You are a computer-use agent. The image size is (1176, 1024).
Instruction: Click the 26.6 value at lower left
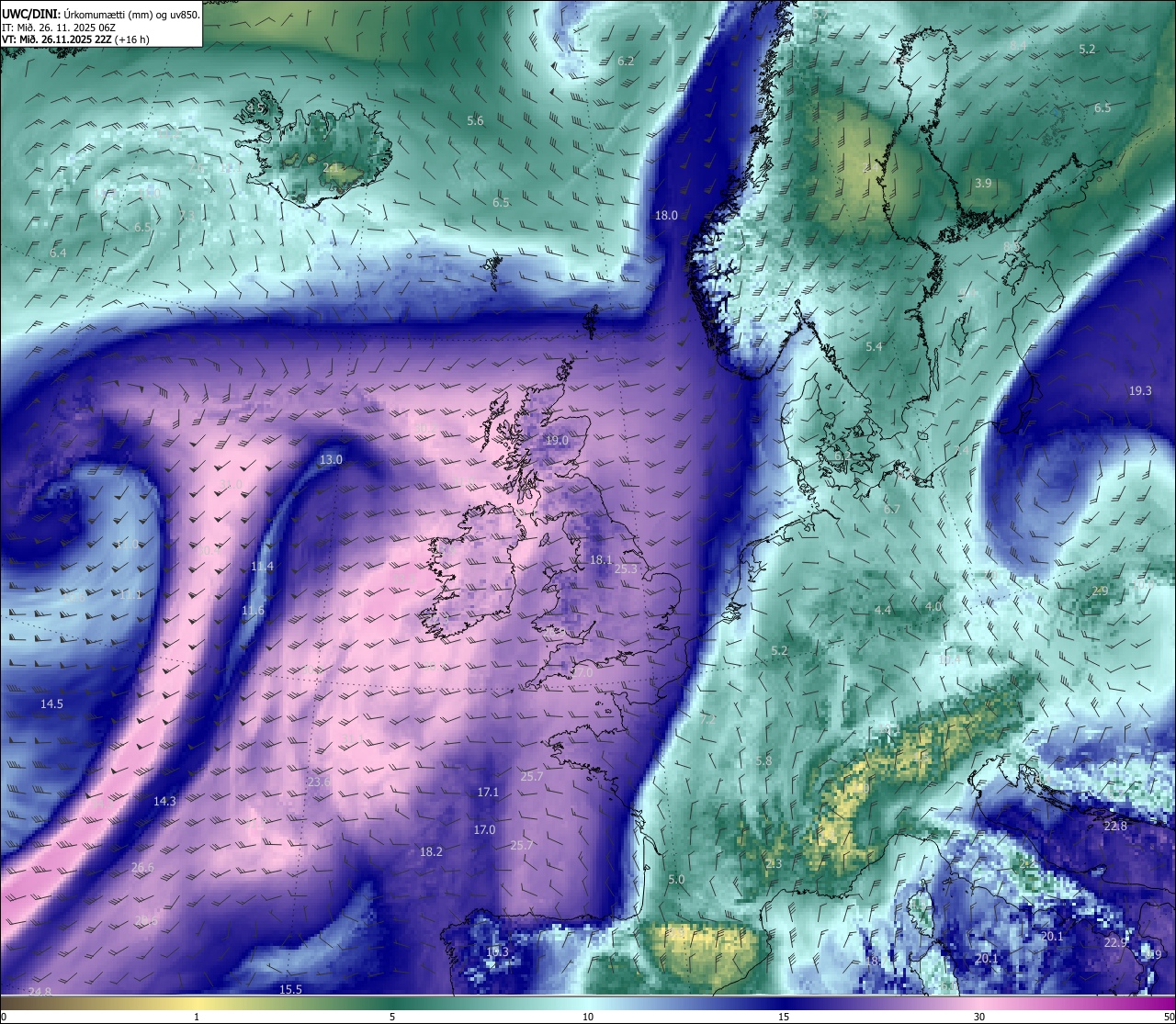coord(142,867)
